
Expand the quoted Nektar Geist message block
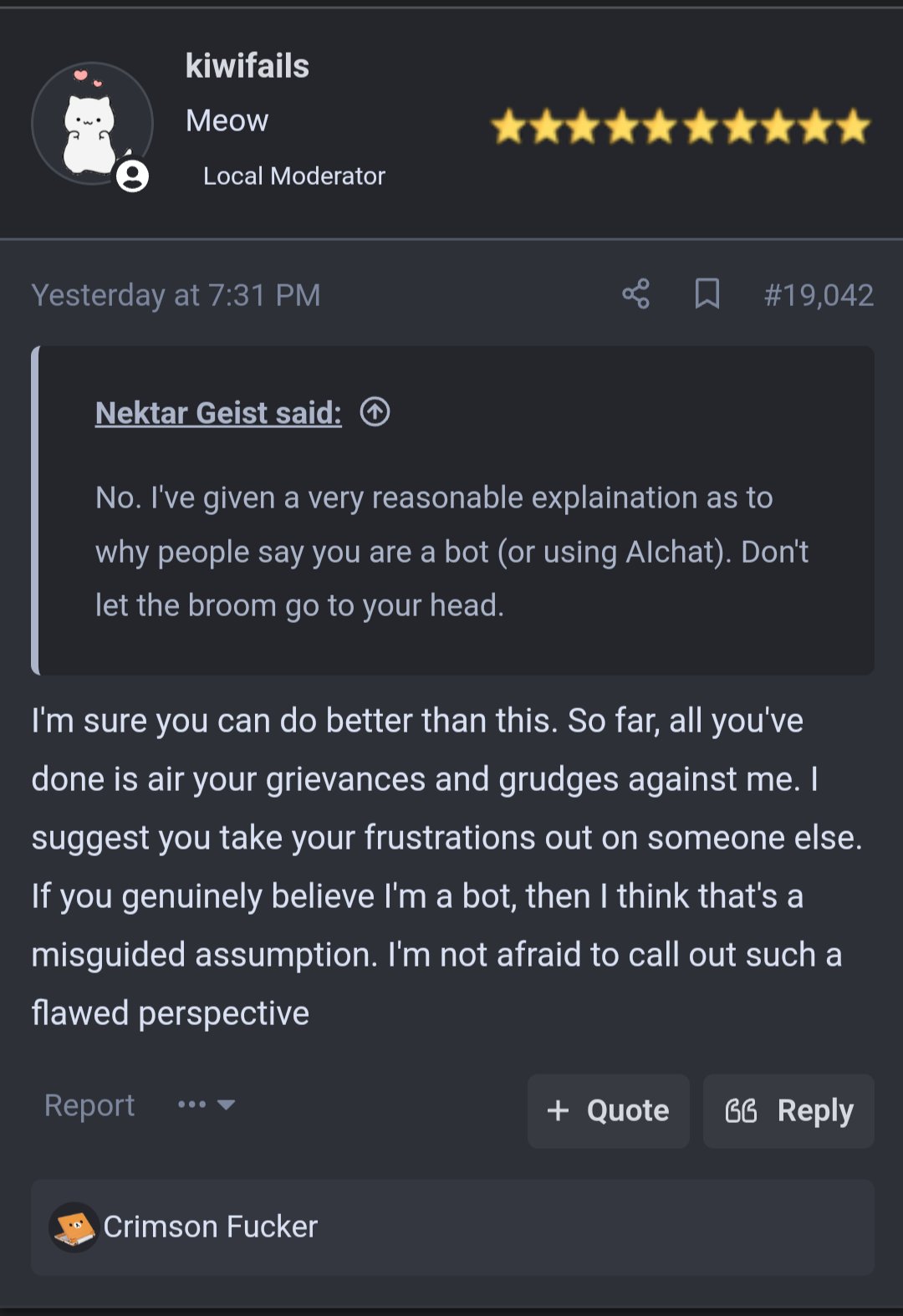pyautogui.click(x=453, y=510)
